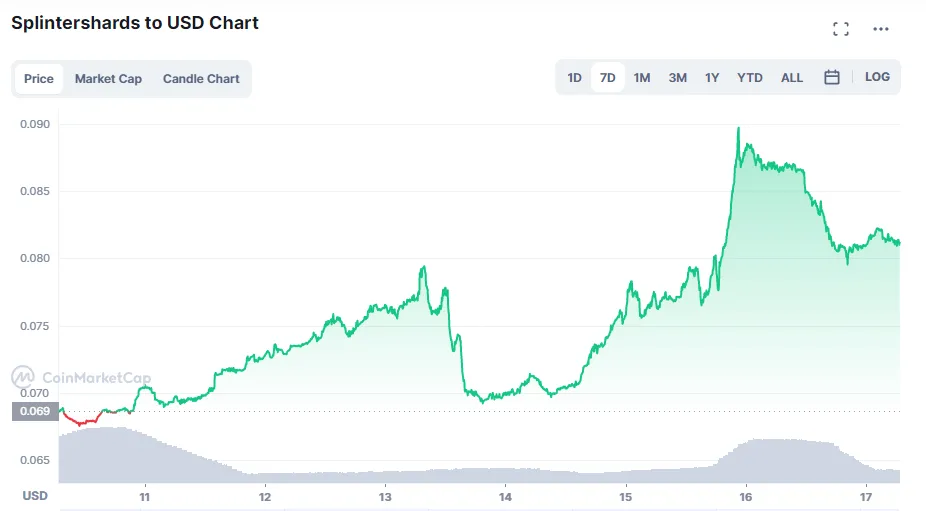
Task: Click the 0.065 y-axis label
Action: (x=35, y=460)
